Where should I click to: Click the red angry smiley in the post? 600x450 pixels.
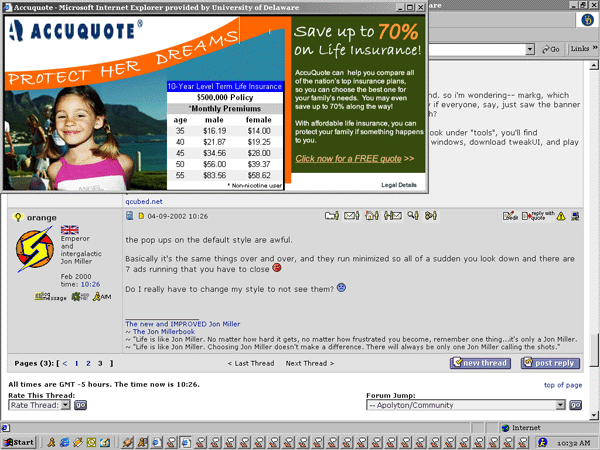(277, 268)
